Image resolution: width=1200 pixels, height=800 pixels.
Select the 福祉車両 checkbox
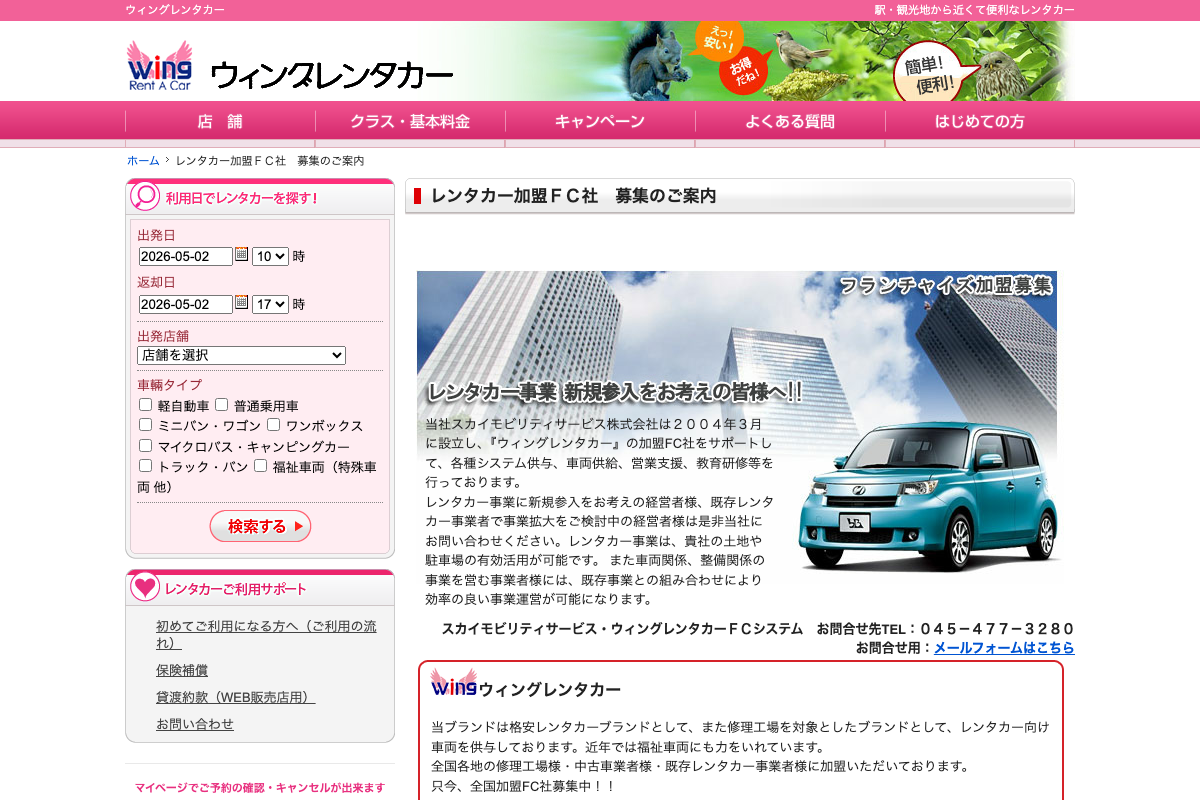[x=261, y=465]
